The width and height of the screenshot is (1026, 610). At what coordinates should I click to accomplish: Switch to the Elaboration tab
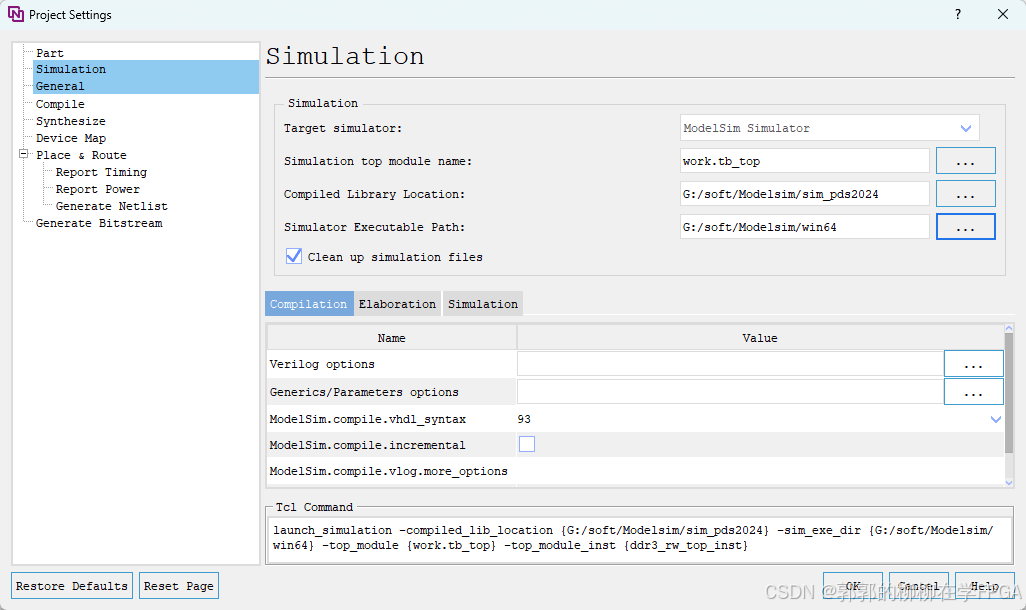[397, 304]
